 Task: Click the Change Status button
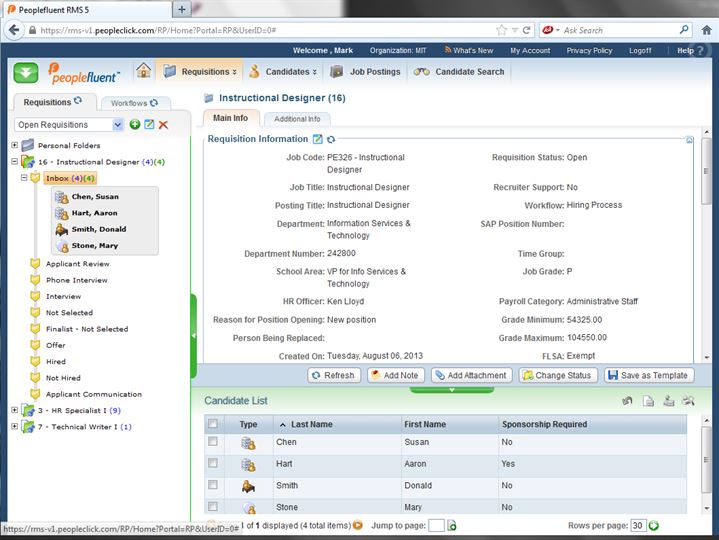pyautogui.click(x=557, y=375)
